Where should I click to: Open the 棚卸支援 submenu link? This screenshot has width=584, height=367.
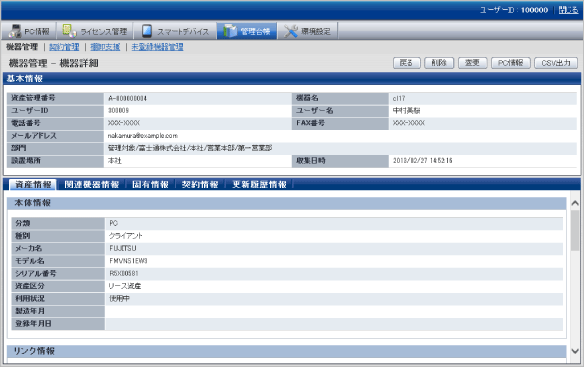coord(105,47)
